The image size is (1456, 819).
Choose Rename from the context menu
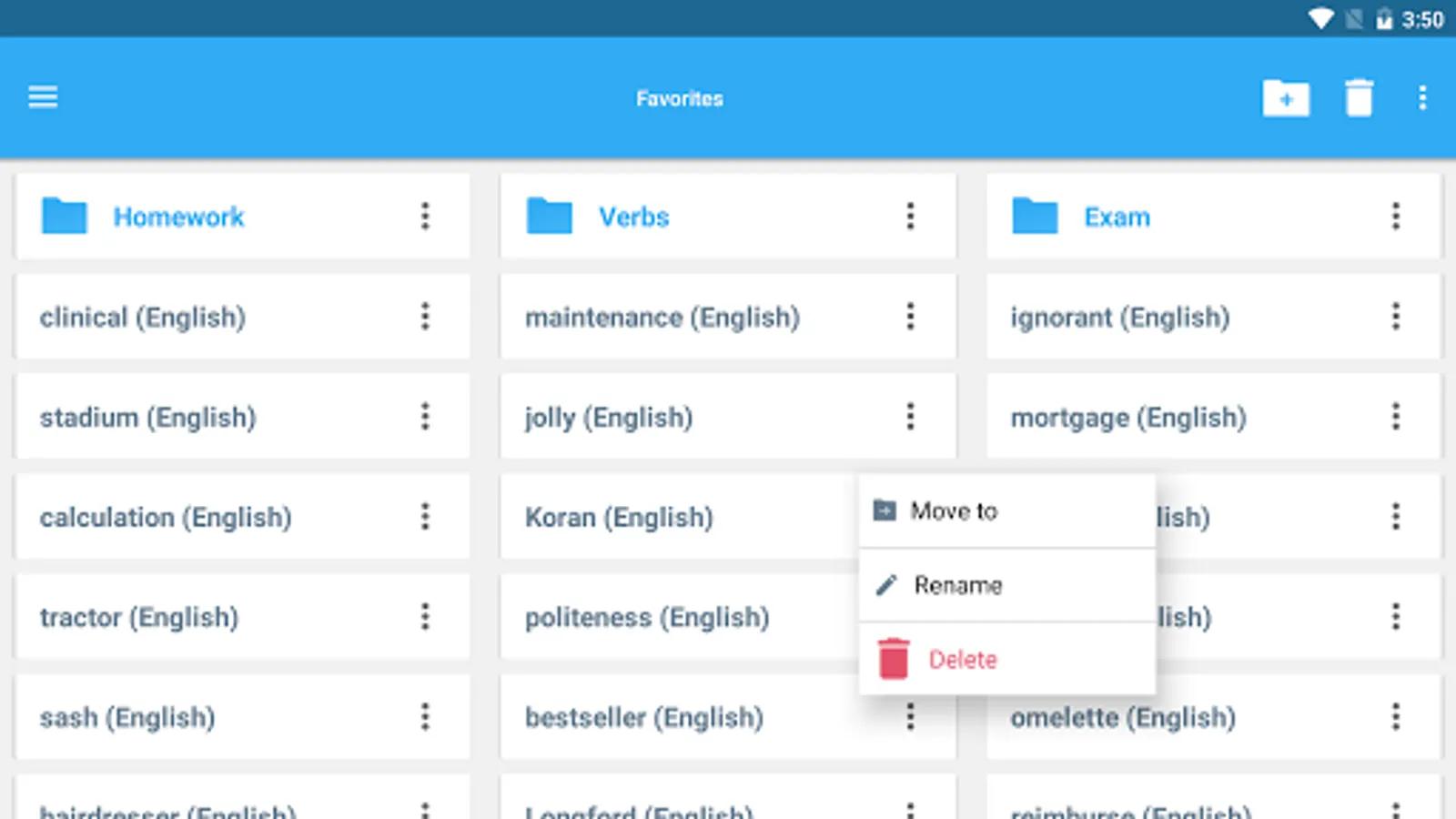[x=957, y=585]
